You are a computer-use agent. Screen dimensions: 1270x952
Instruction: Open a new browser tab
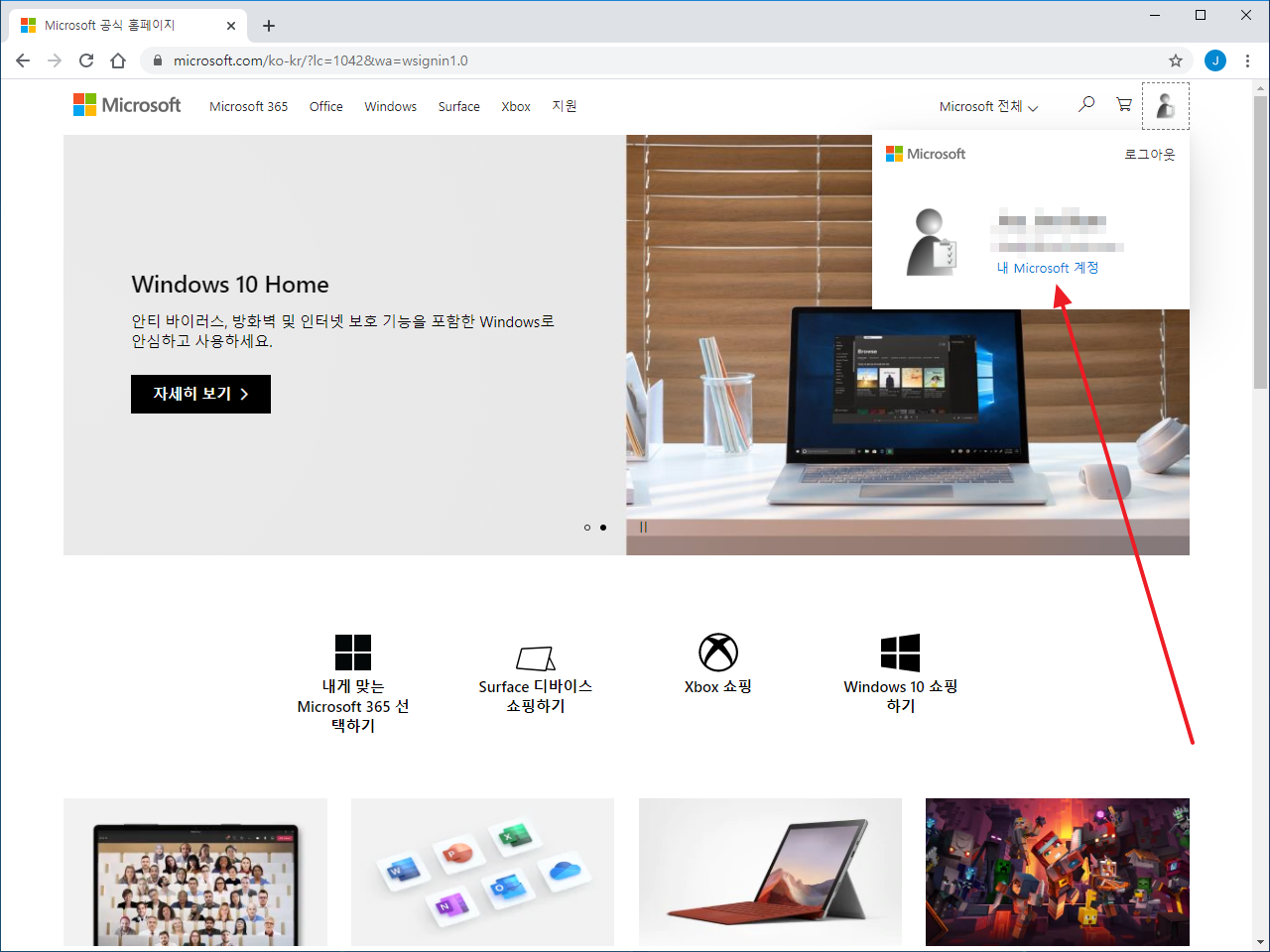[x=269, y=26]
